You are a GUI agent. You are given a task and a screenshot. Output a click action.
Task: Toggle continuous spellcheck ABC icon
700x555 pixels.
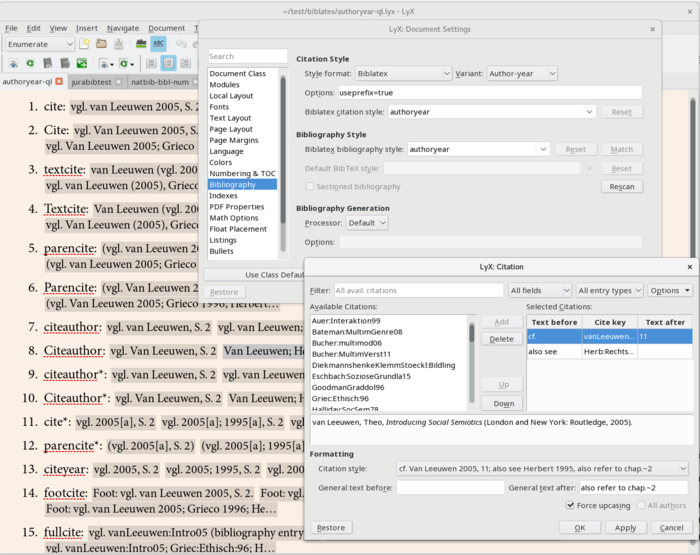click(x=158, y=44)
